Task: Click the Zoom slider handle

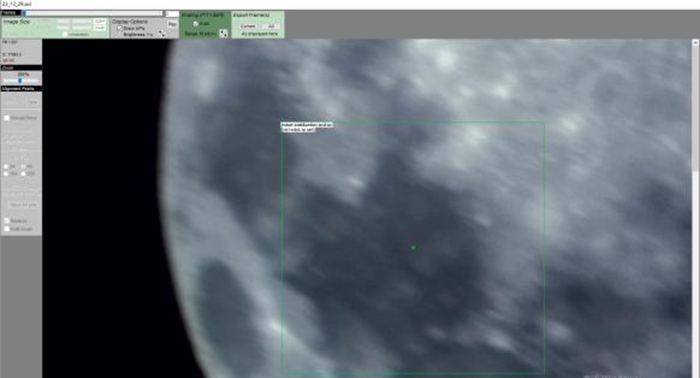Action: 20,80
